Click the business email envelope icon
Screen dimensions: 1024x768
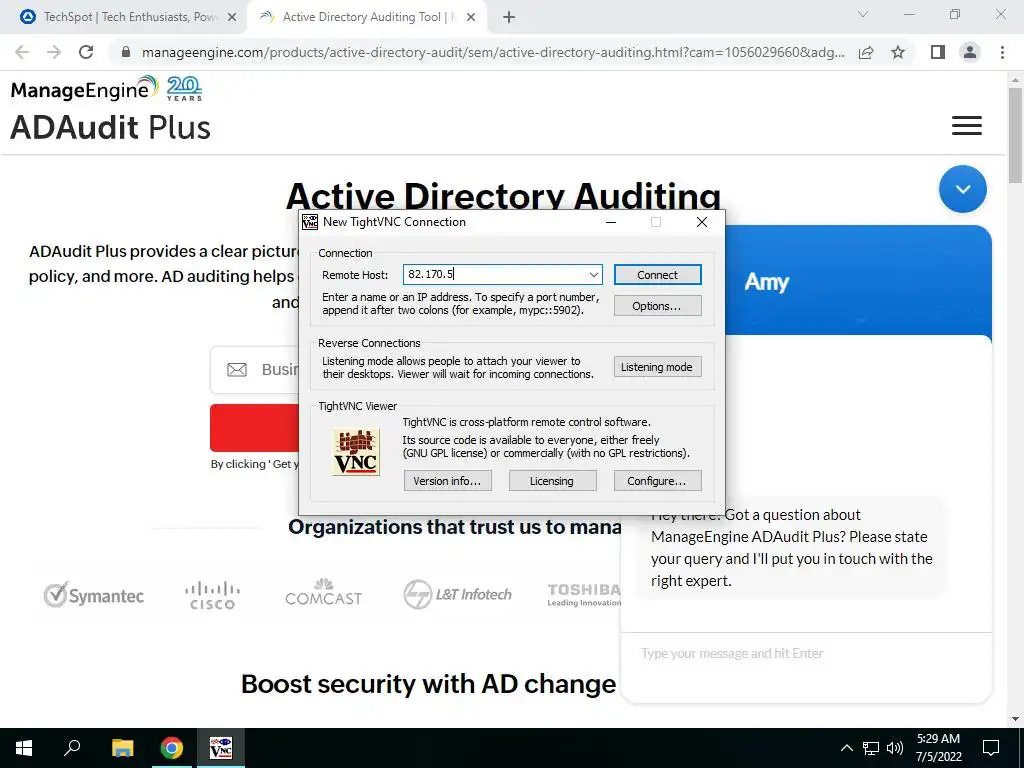pos(236,370)
